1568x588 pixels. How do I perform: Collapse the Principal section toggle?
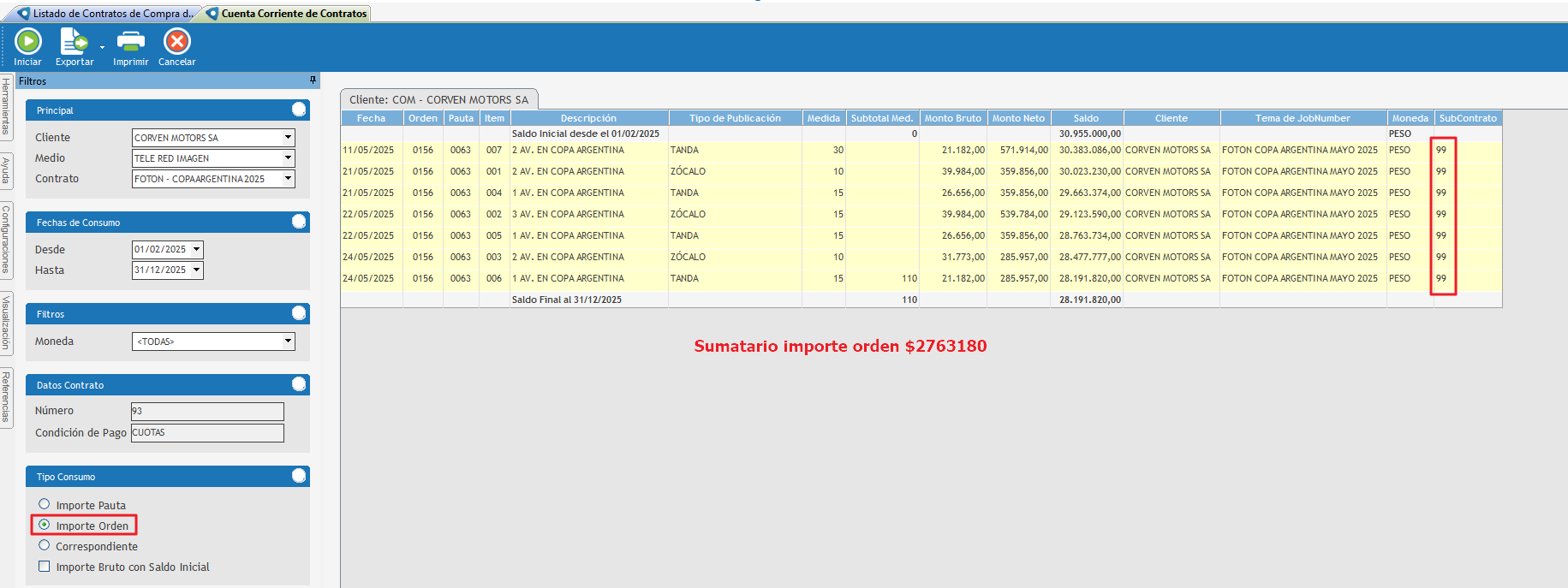299,110
